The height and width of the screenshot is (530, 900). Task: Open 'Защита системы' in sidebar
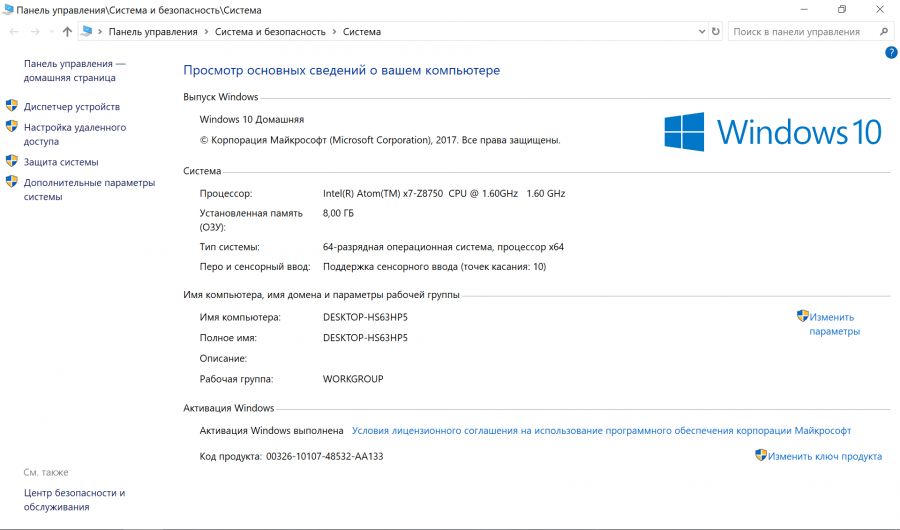point(61,162)
